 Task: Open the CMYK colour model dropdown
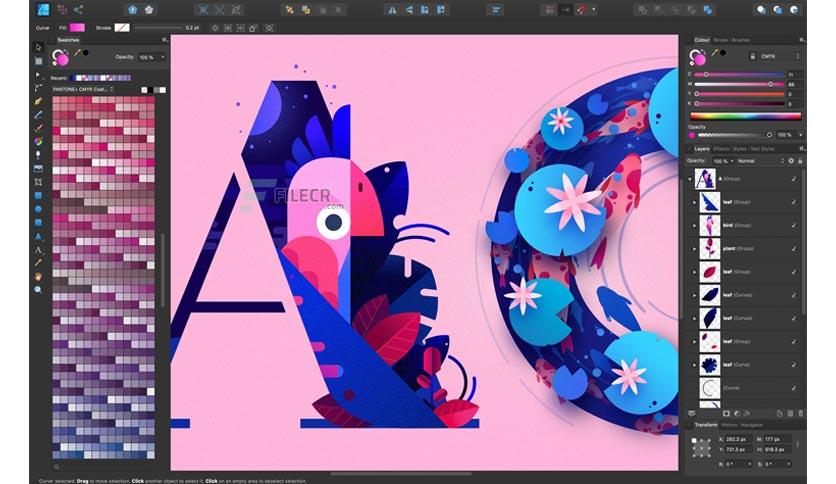(779, 56)
